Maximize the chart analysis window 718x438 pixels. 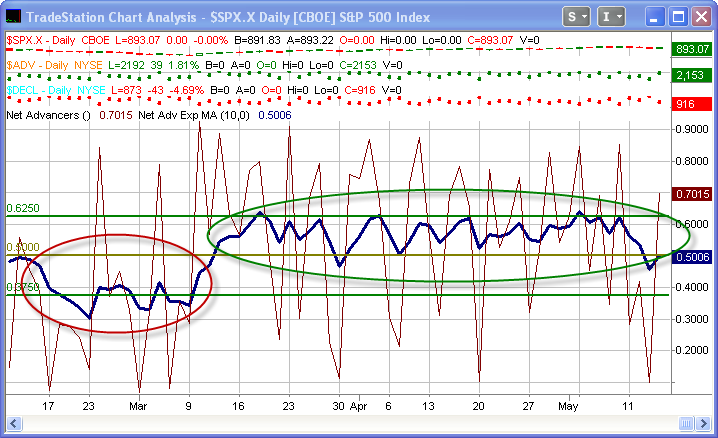coord(678,17)
